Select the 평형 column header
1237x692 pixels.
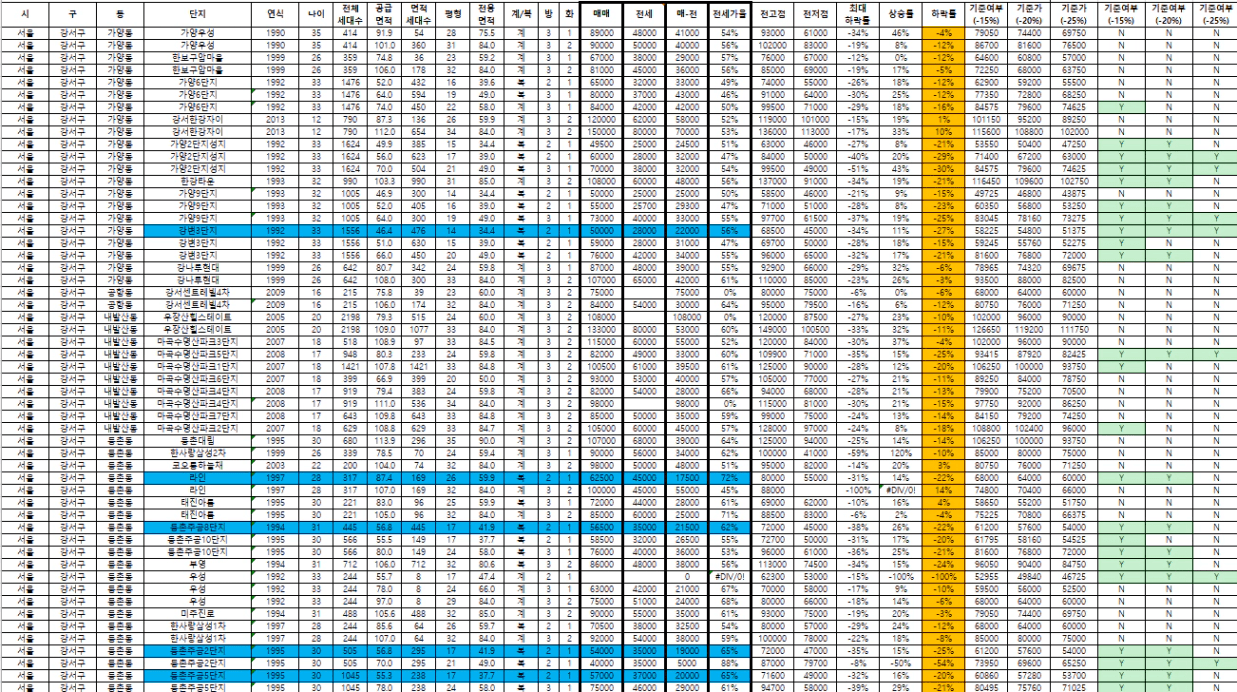[452, 15]
